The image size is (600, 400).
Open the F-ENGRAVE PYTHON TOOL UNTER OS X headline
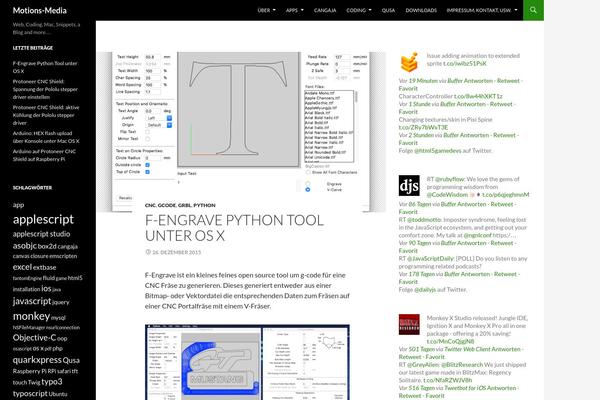click(234, 228)
